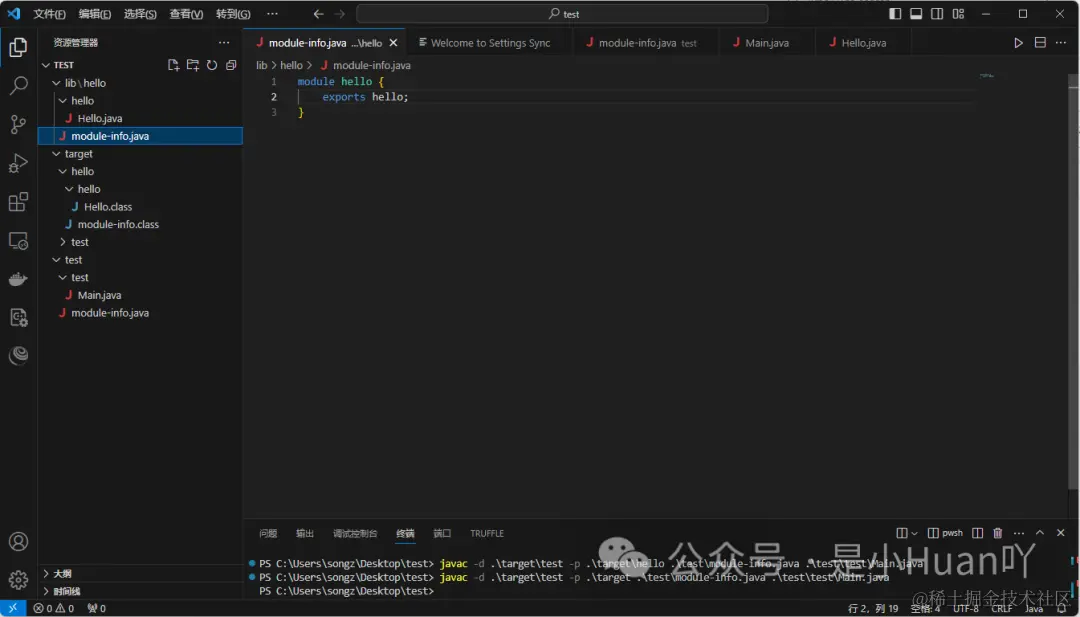Viewport: 1080px width, 617px height.
Task: Collapse the lib\hello folder
Action: (x=140, y=83)
